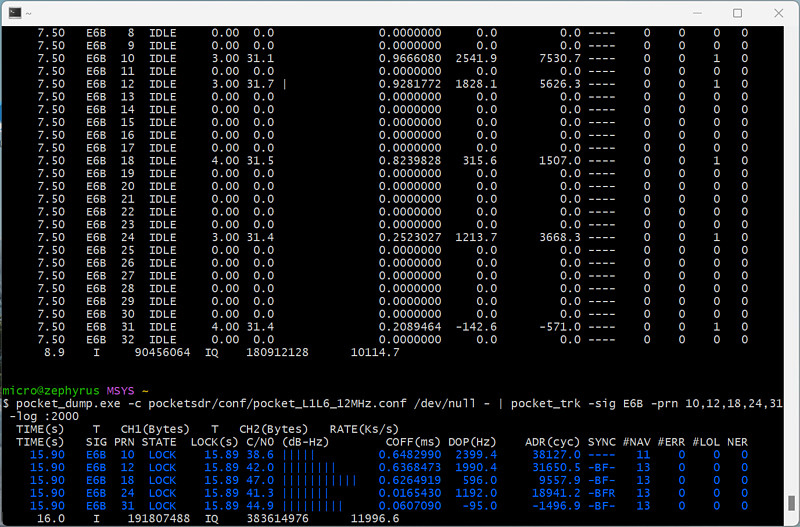Click the 38.6 signal bar for PRN 10
The width and height of the screenshot is (800, 527).
click(298, 455)
